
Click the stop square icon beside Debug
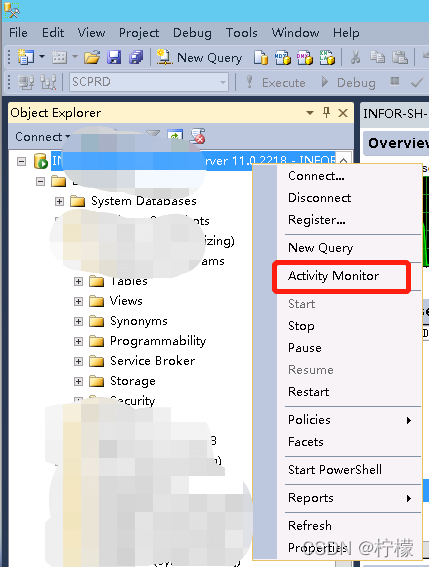click(395, 81)
